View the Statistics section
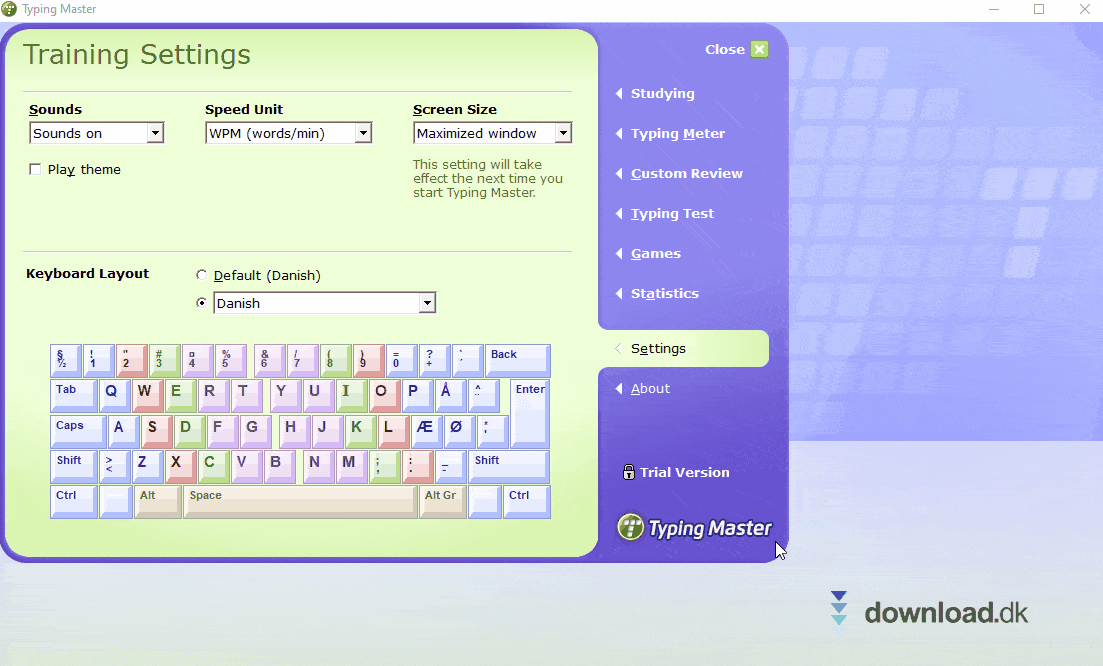The image size is (1103, 666). point(664,294)
